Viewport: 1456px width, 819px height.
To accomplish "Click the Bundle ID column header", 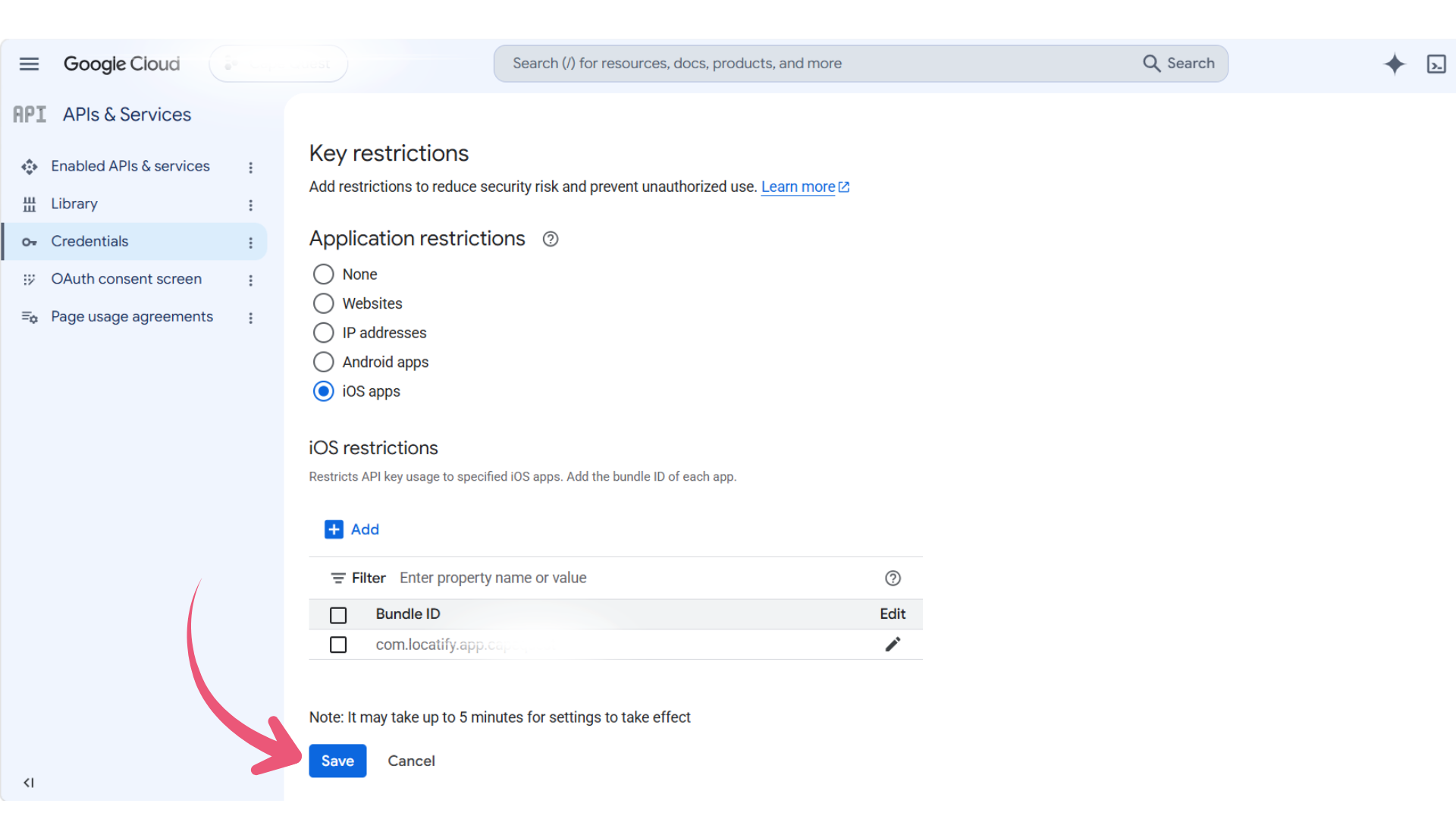I will [x=408, y=614].
